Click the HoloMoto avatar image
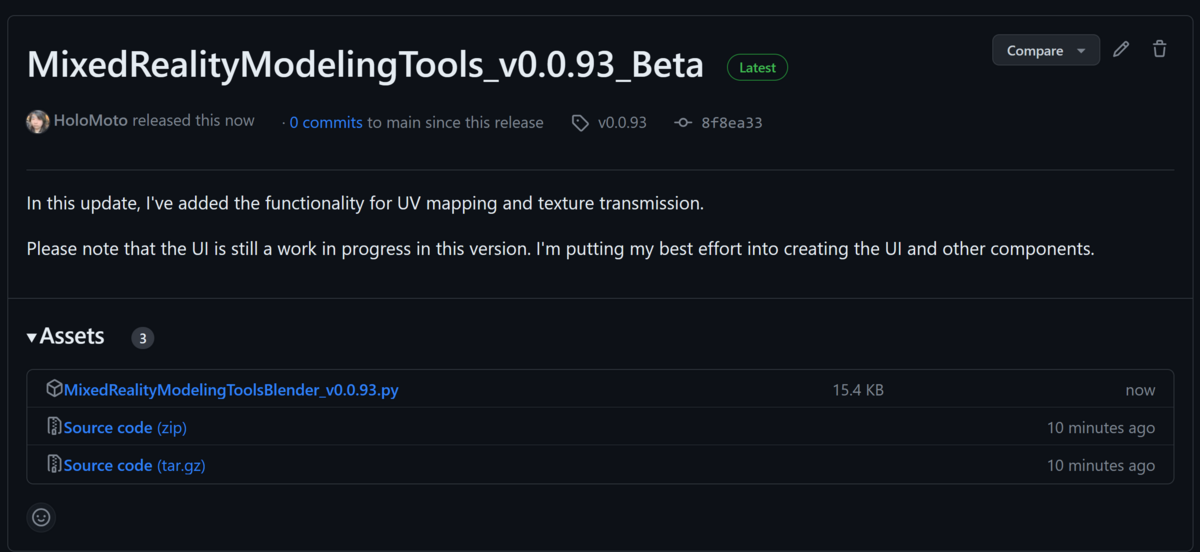 38,122
